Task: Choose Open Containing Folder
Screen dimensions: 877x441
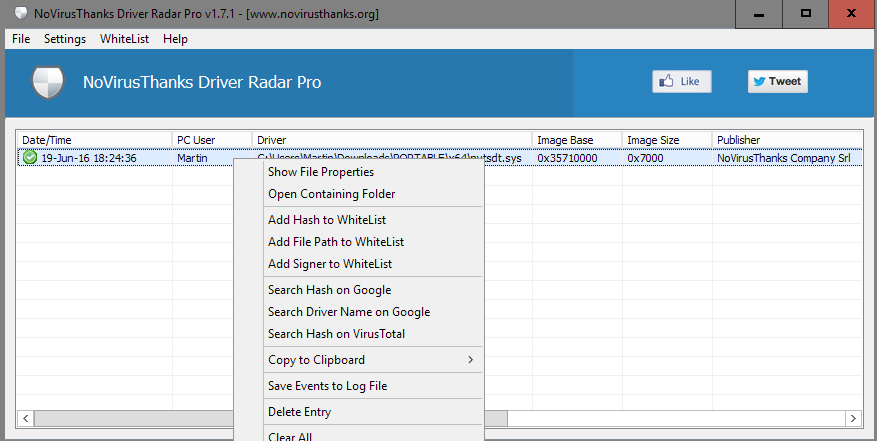Action: [x=359, y=194]
